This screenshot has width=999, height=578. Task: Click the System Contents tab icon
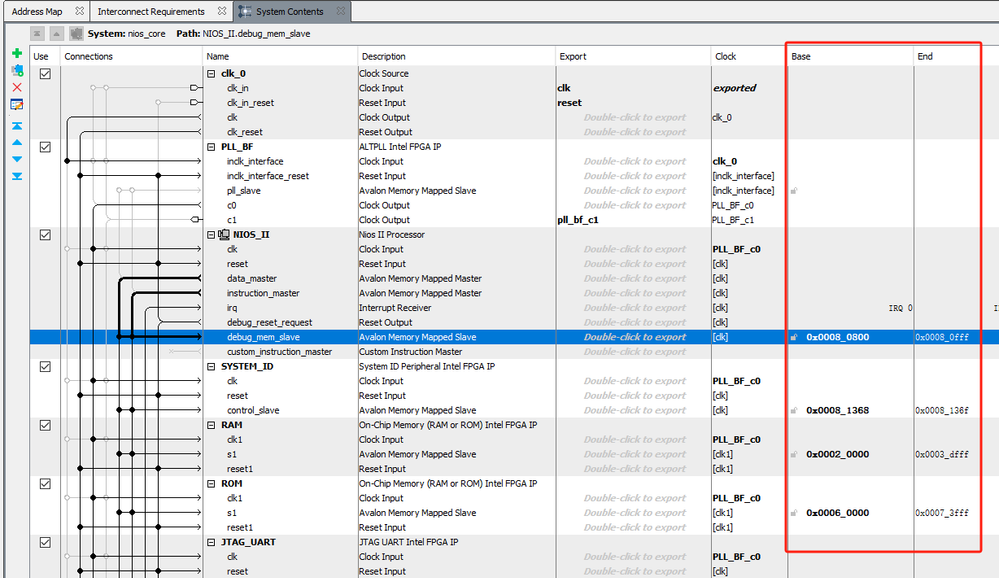pyautogui.click(x=245, y=11)
